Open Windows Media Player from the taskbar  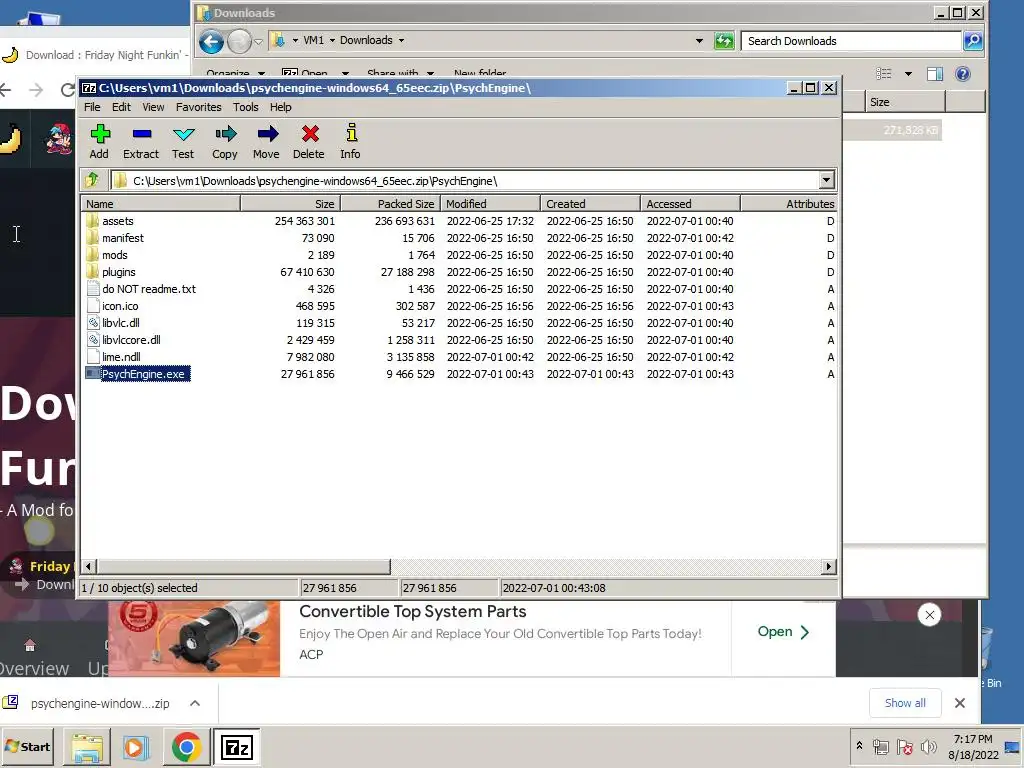click(x=136, y=747)
